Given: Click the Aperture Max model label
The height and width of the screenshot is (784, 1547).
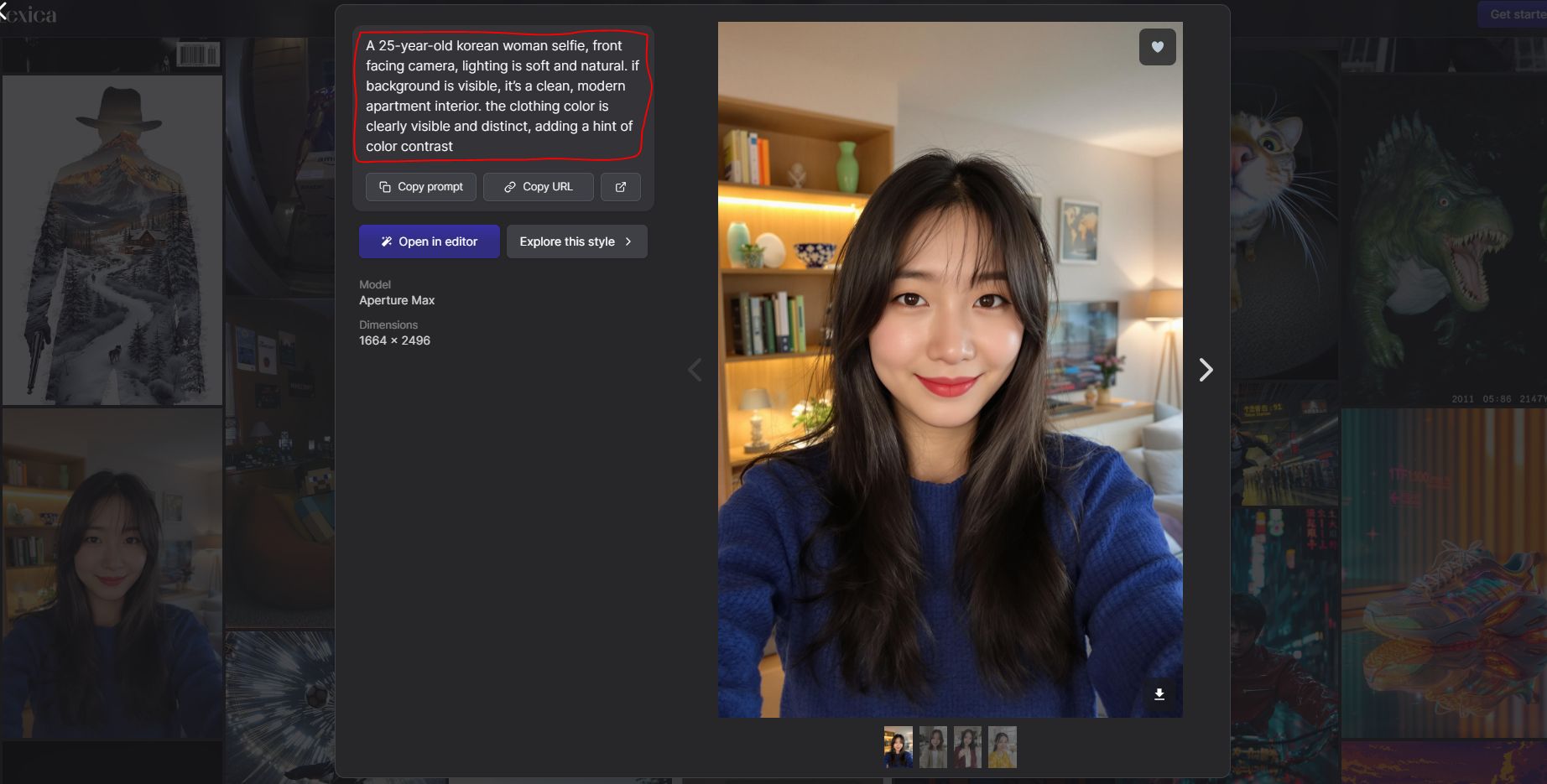Looking at the screenshot, I should click(x=396, y=299).
